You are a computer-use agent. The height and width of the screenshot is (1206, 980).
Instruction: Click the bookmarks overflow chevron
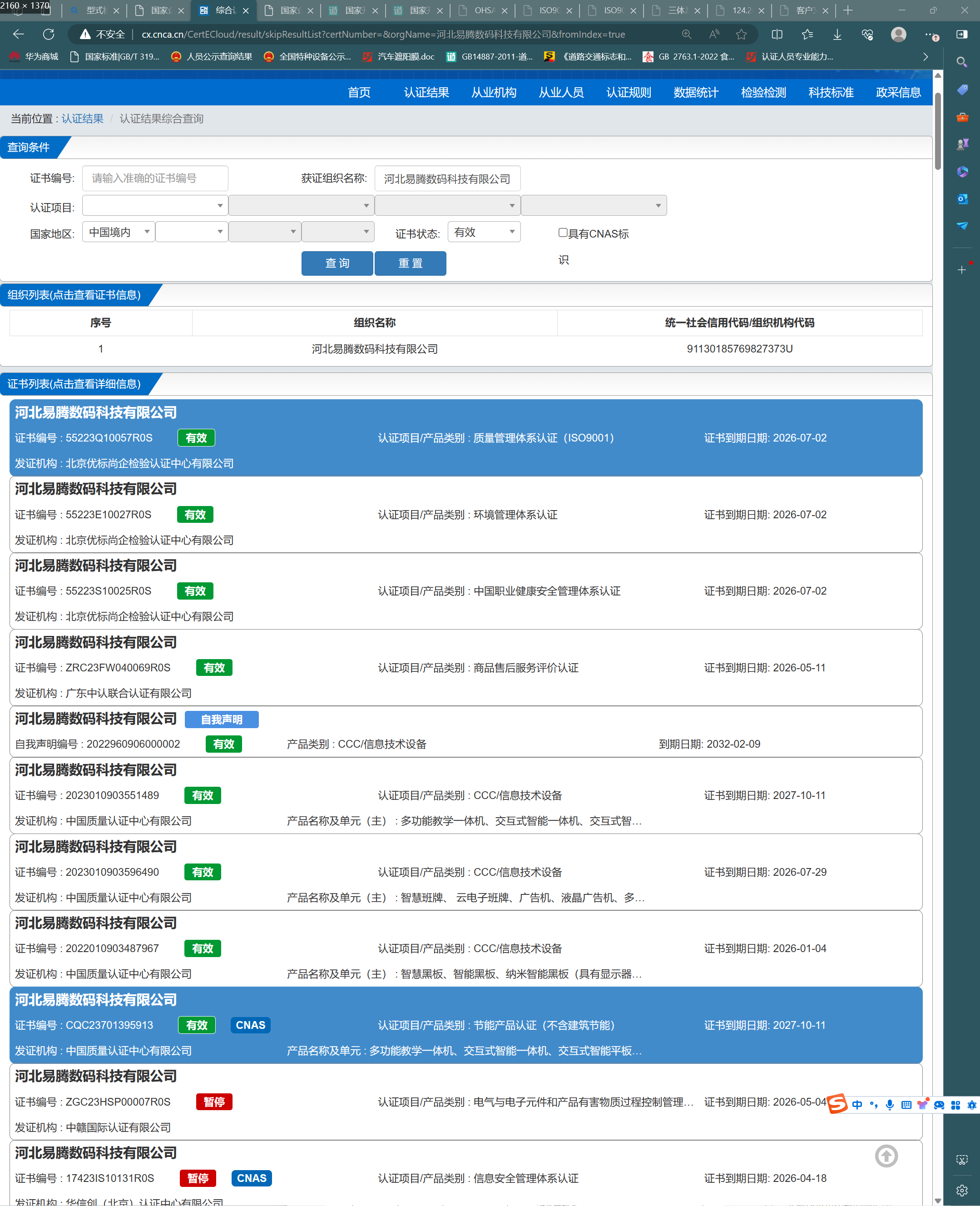pyautogui.click(x=925, y=56)
